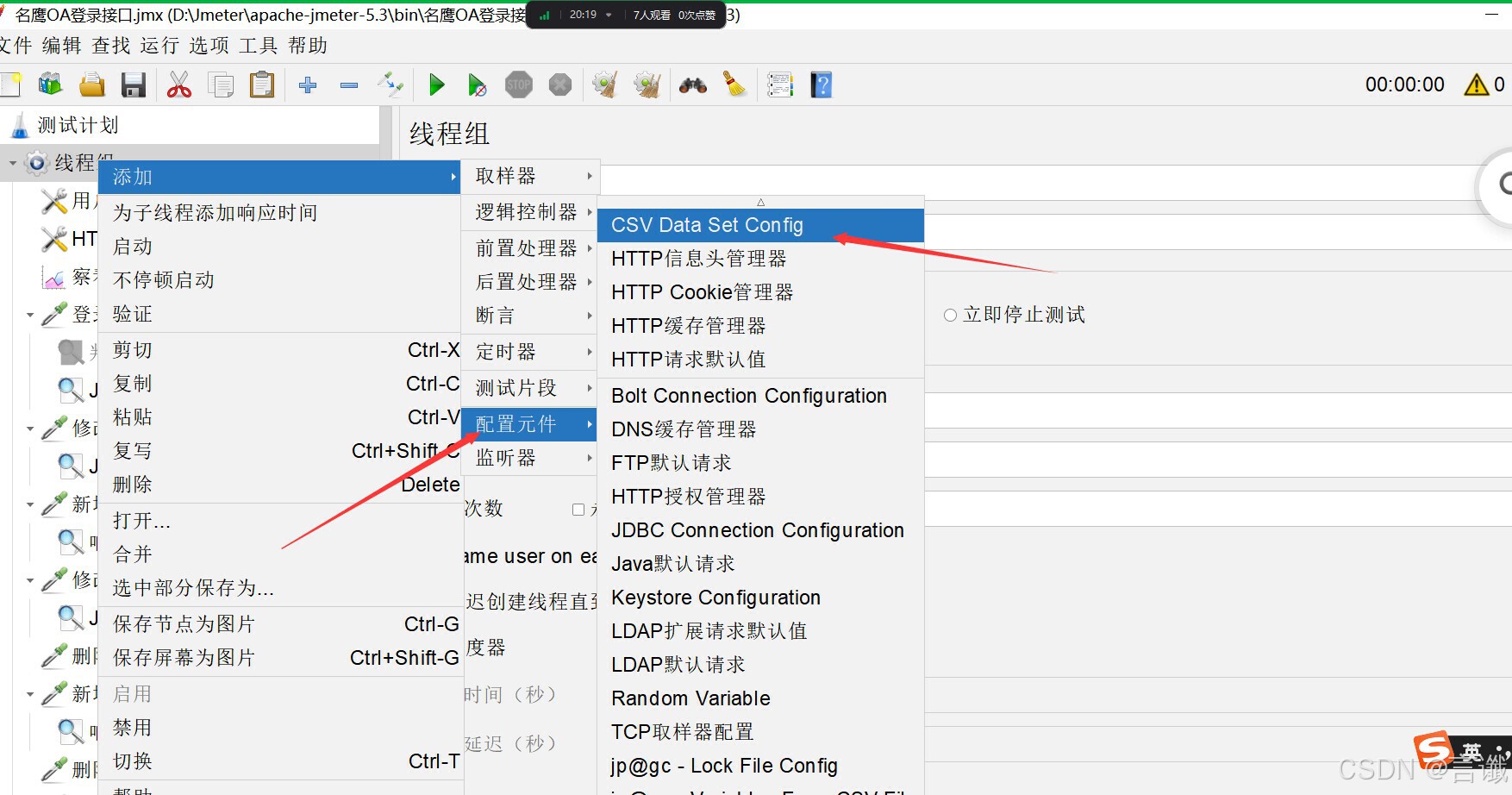Select the 测试计划 tree node
Screen dimensions: 1512x795
tap(78, 125)
